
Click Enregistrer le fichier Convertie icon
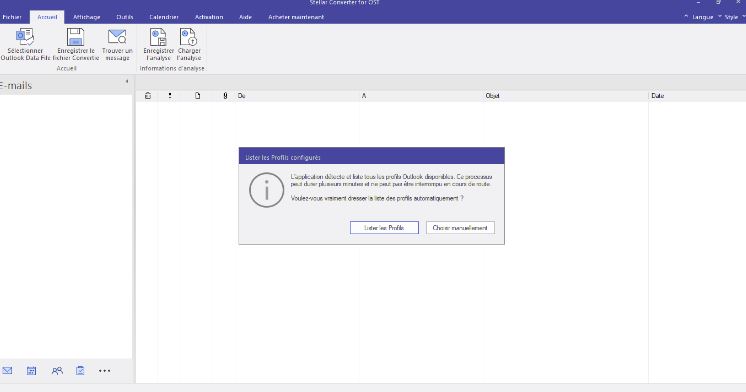tap(75, 37)
